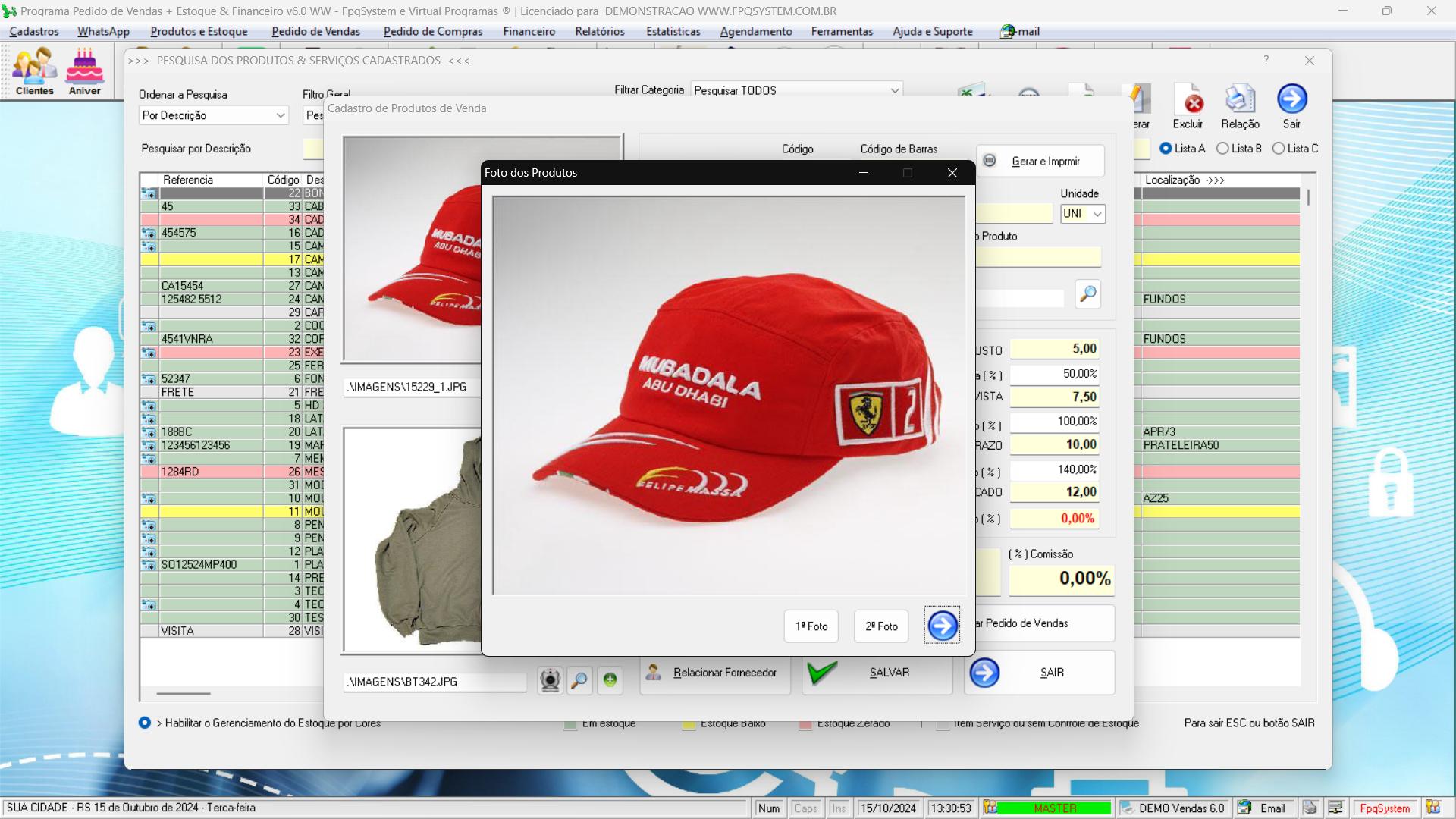Click the camera icon in row 52347
The width and height of the screenshot is (1456, 819).
point(149,379)
